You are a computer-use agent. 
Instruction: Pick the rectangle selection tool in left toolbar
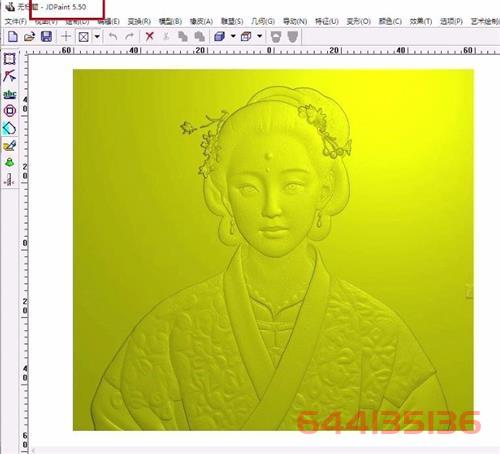click(x=9, y=59)
